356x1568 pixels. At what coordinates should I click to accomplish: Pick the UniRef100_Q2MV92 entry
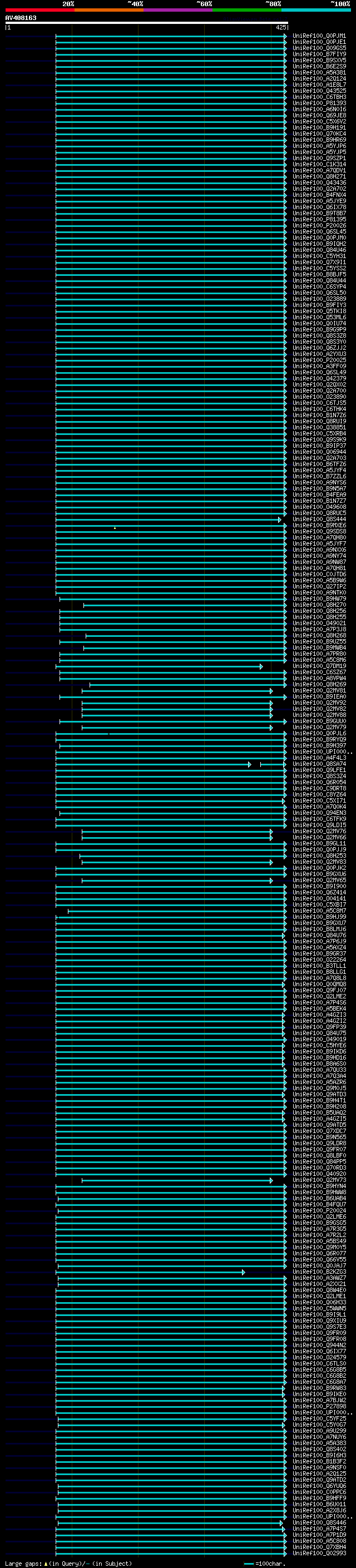[x=319, y=703]
